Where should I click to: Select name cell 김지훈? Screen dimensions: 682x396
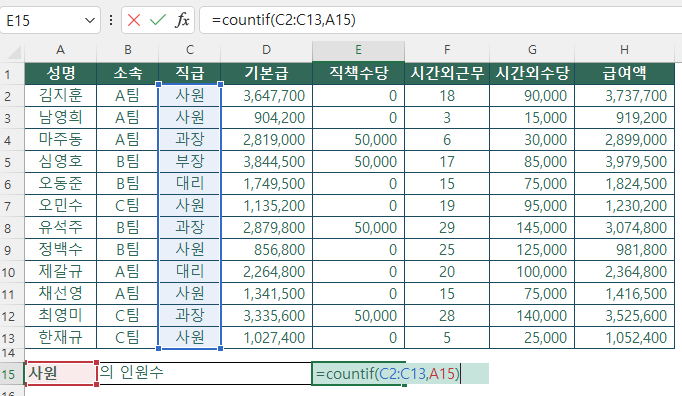tap(60, 95)
